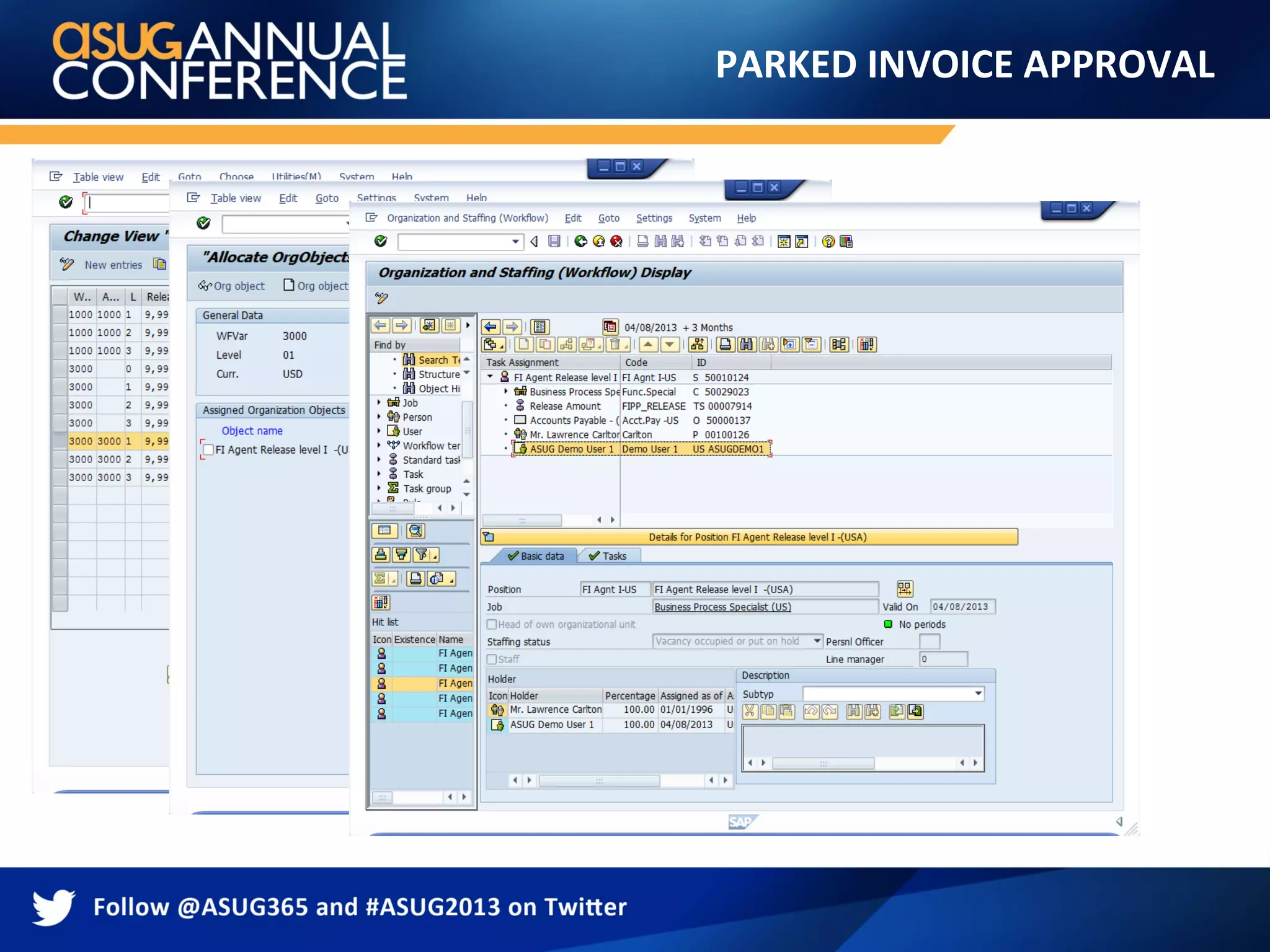Image resolution: width=1270 pixels, height=952 pixels.
Task: Click the red Cancel icon
Action: [x=616, y=241]
